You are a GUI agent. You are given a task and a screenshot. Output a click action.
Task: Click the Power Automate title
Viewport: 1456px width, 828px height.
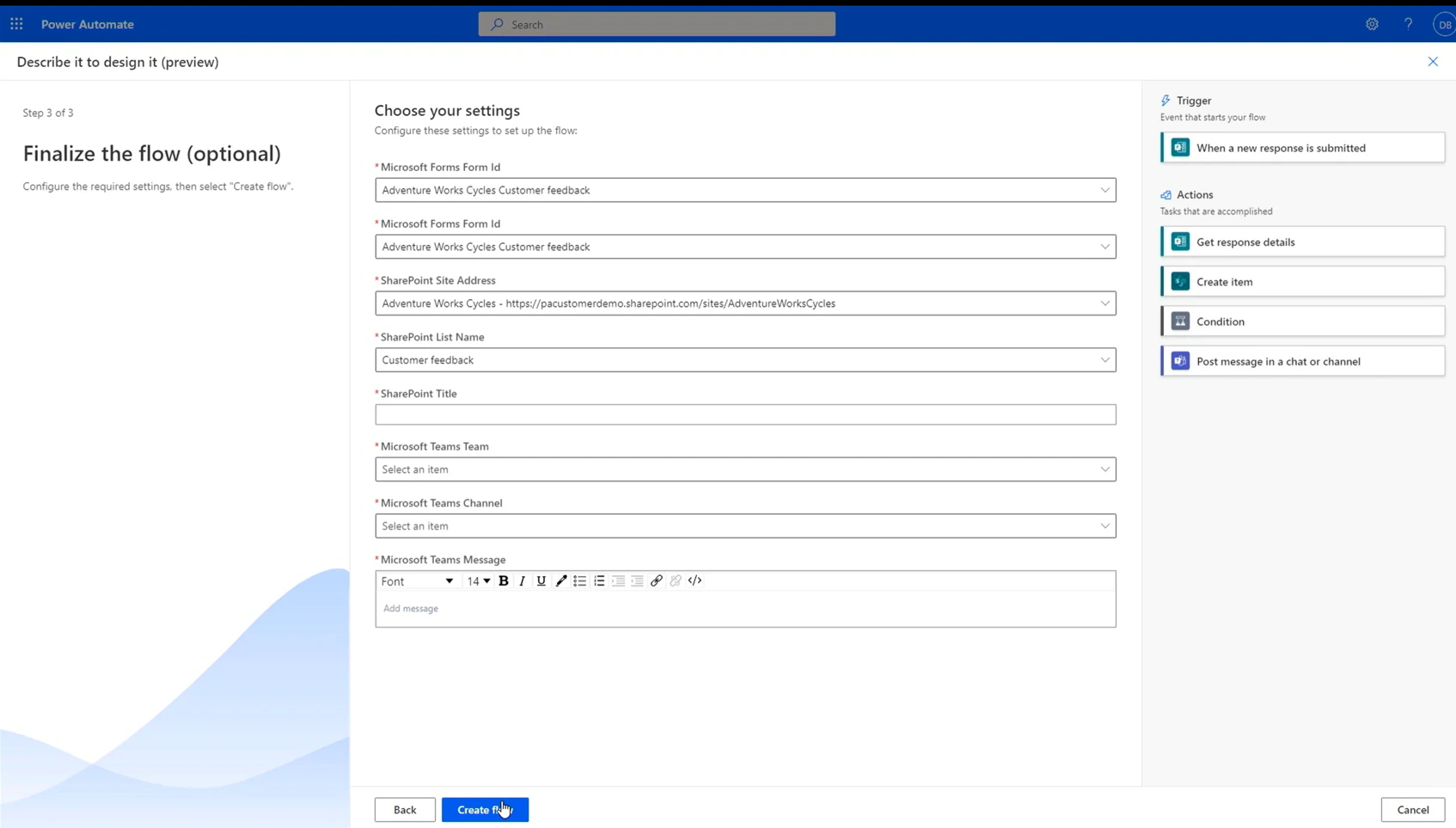(x=88, y=24)
